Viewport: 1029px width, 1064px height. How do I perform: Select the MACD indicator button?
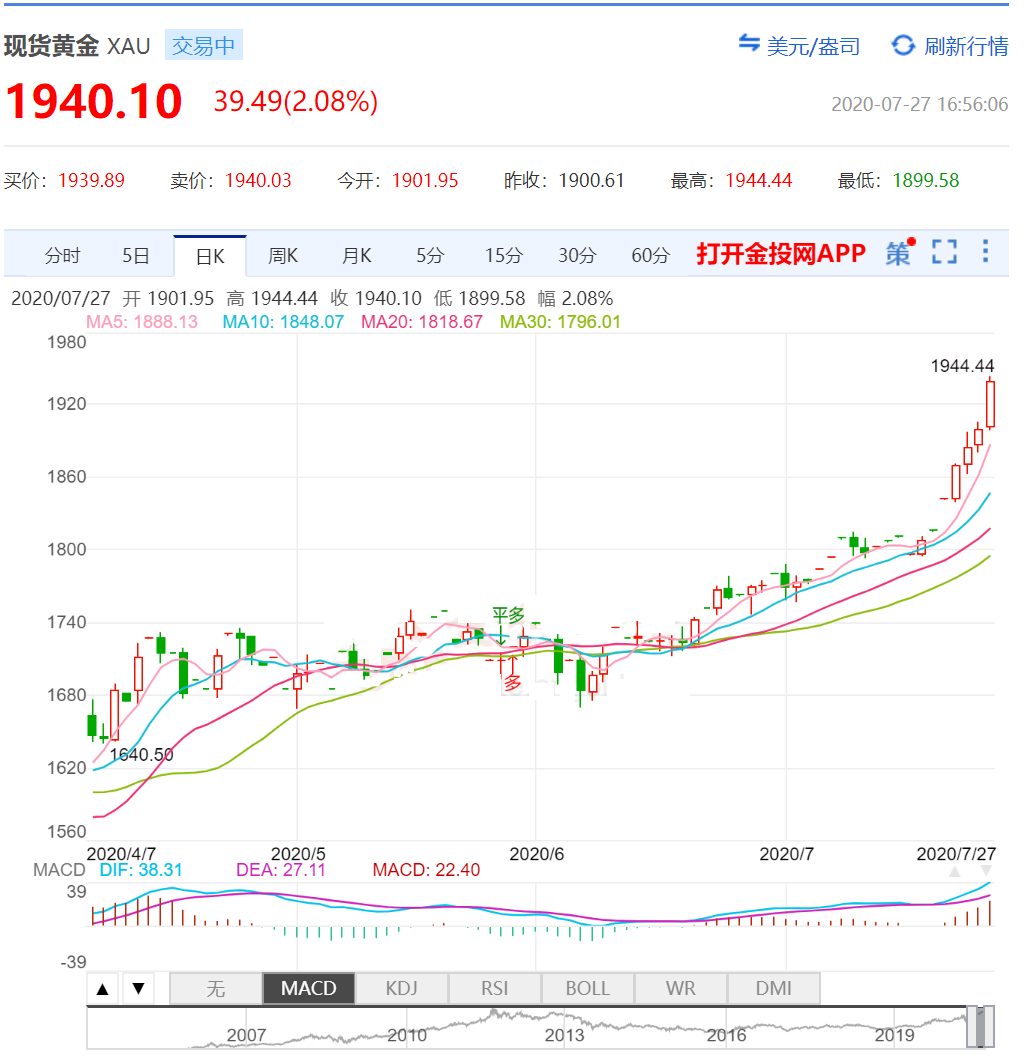pos(309,989)
